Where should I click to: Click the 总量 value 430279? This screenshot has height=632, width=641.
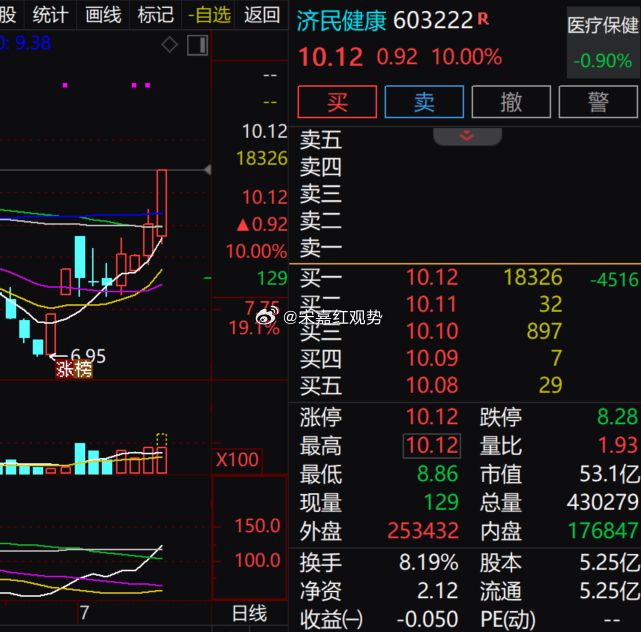(603, 502)
